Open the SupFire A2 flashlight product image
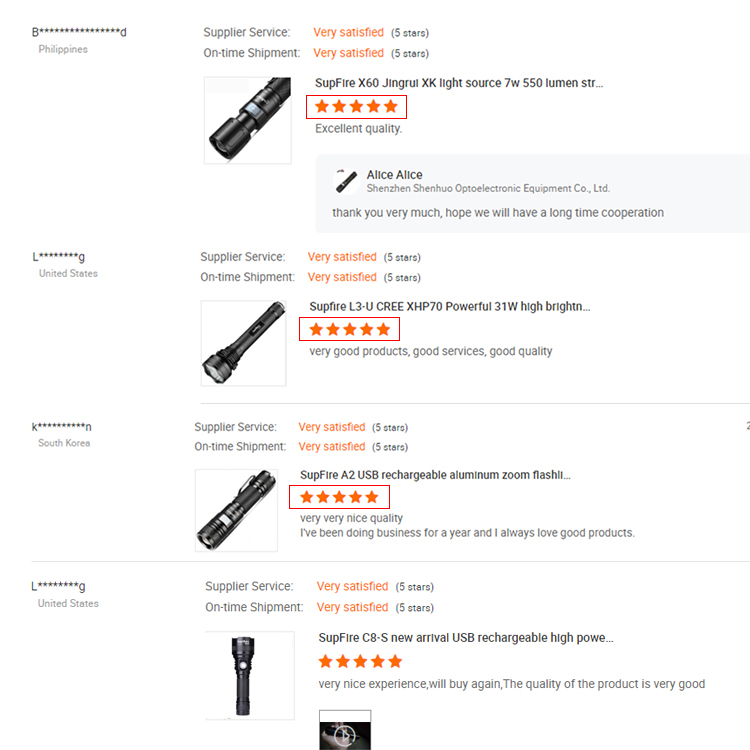The width and height of the screenshot is (750, 750). coord(236,510)
